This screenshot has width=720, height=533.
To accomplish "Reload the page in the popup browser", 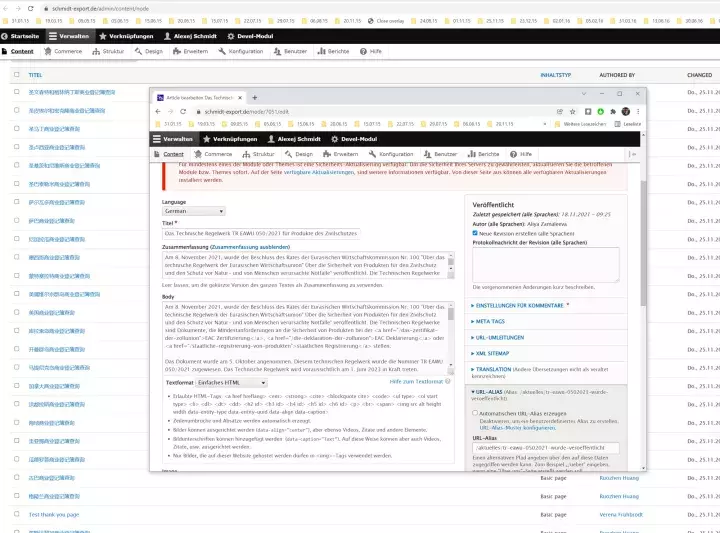I will coord(184,111).
